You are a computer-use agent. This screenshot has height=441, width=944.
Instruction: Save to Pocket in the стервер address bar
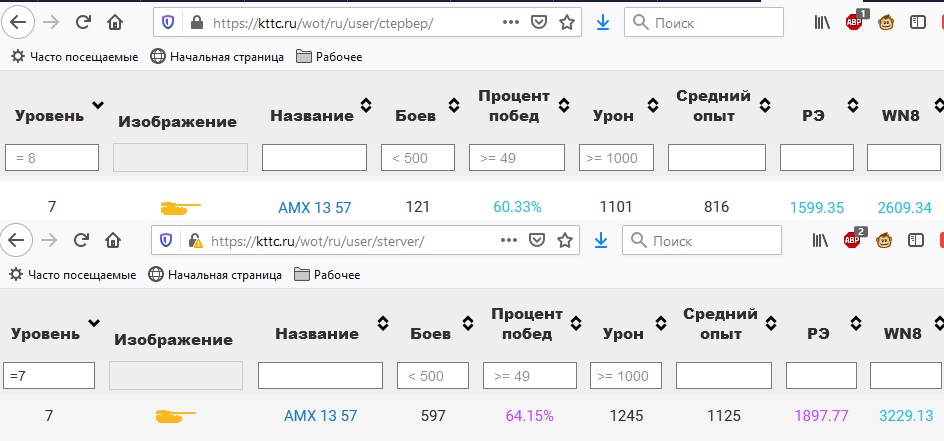[539, 22]
